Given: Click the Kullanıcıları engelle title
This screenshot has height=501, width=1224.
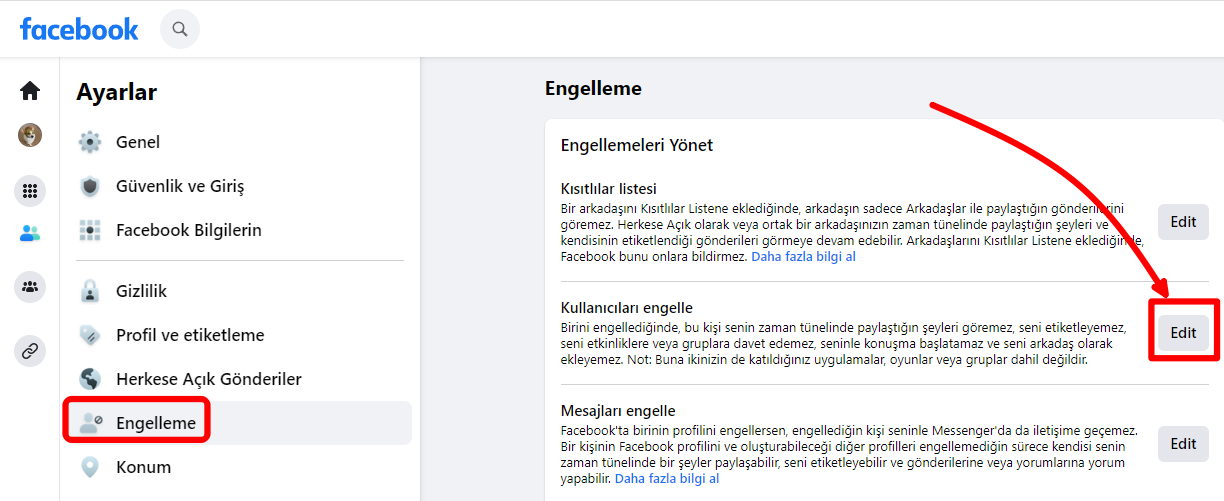Looking at the screenshot, I should click(626, 307).
